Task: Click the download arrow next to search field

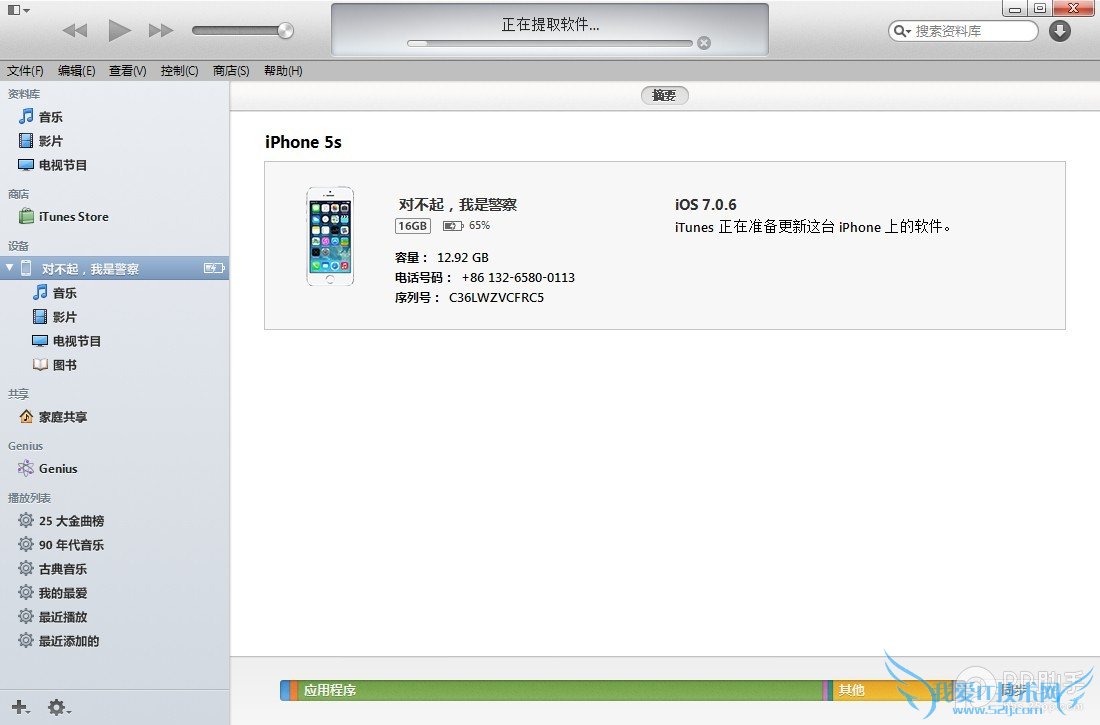Action: 1058,31
